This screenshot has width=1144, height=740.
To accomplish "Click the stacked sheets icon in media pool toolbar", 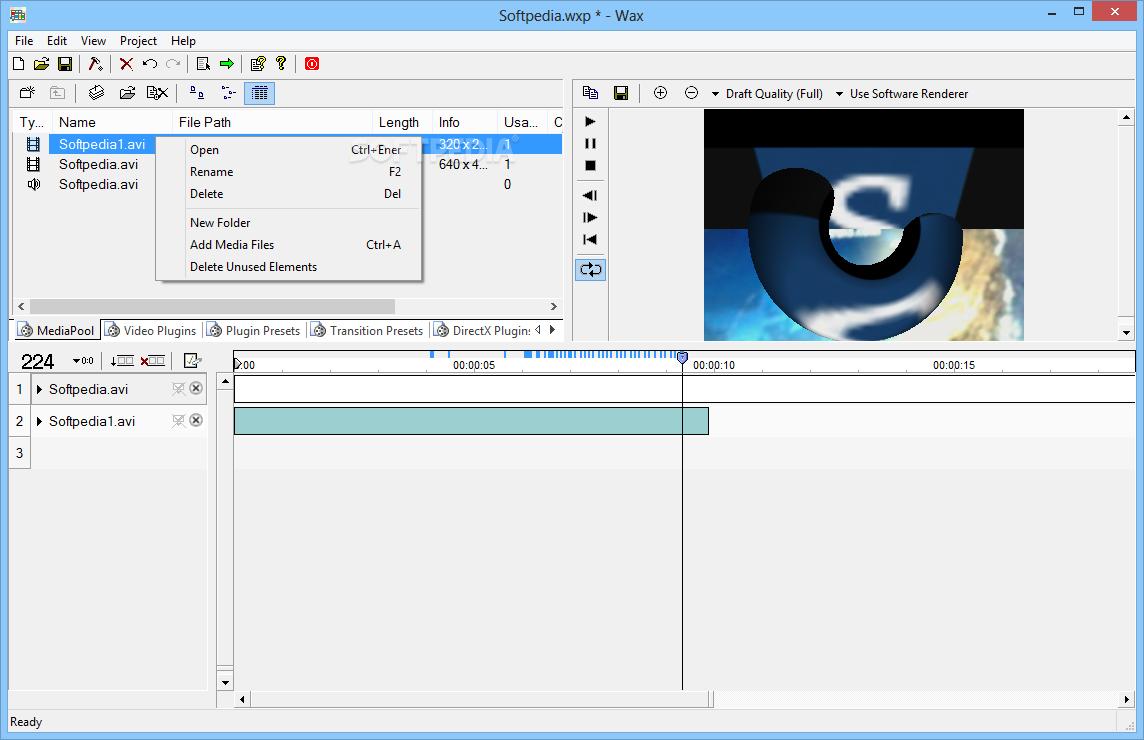I will pyautogui.click(x=96, y=93).
